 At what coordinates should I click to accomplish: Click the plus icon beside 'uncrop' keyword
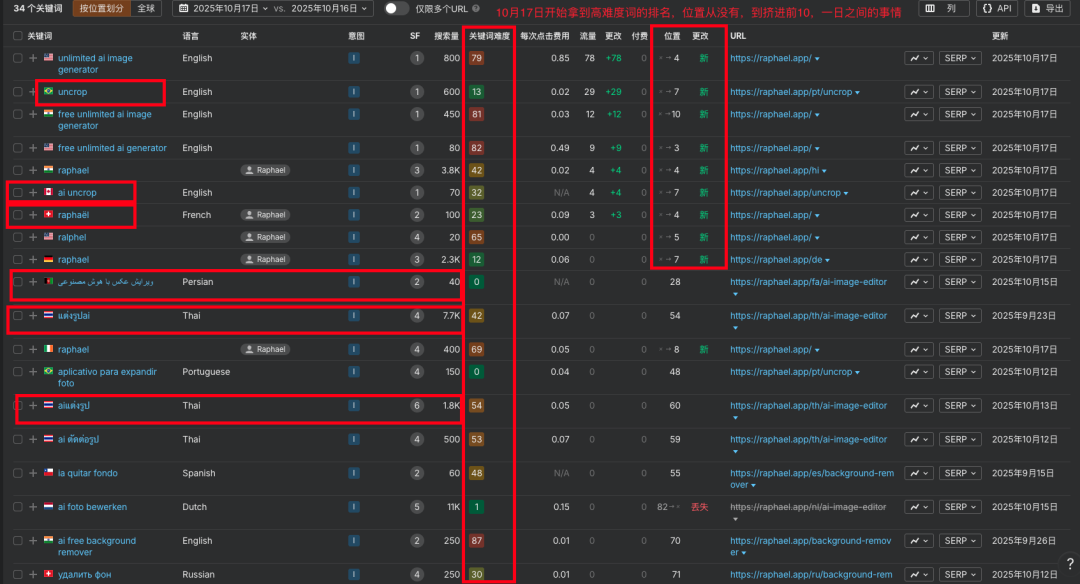[x=33, y=92]
